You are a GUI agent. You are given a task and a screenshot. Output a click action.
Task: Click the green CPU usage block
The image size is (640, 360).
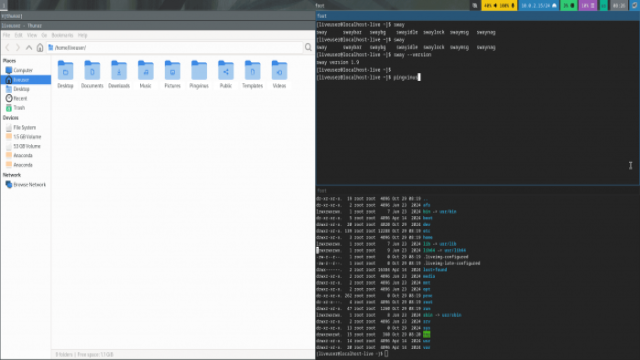[569, 6]
